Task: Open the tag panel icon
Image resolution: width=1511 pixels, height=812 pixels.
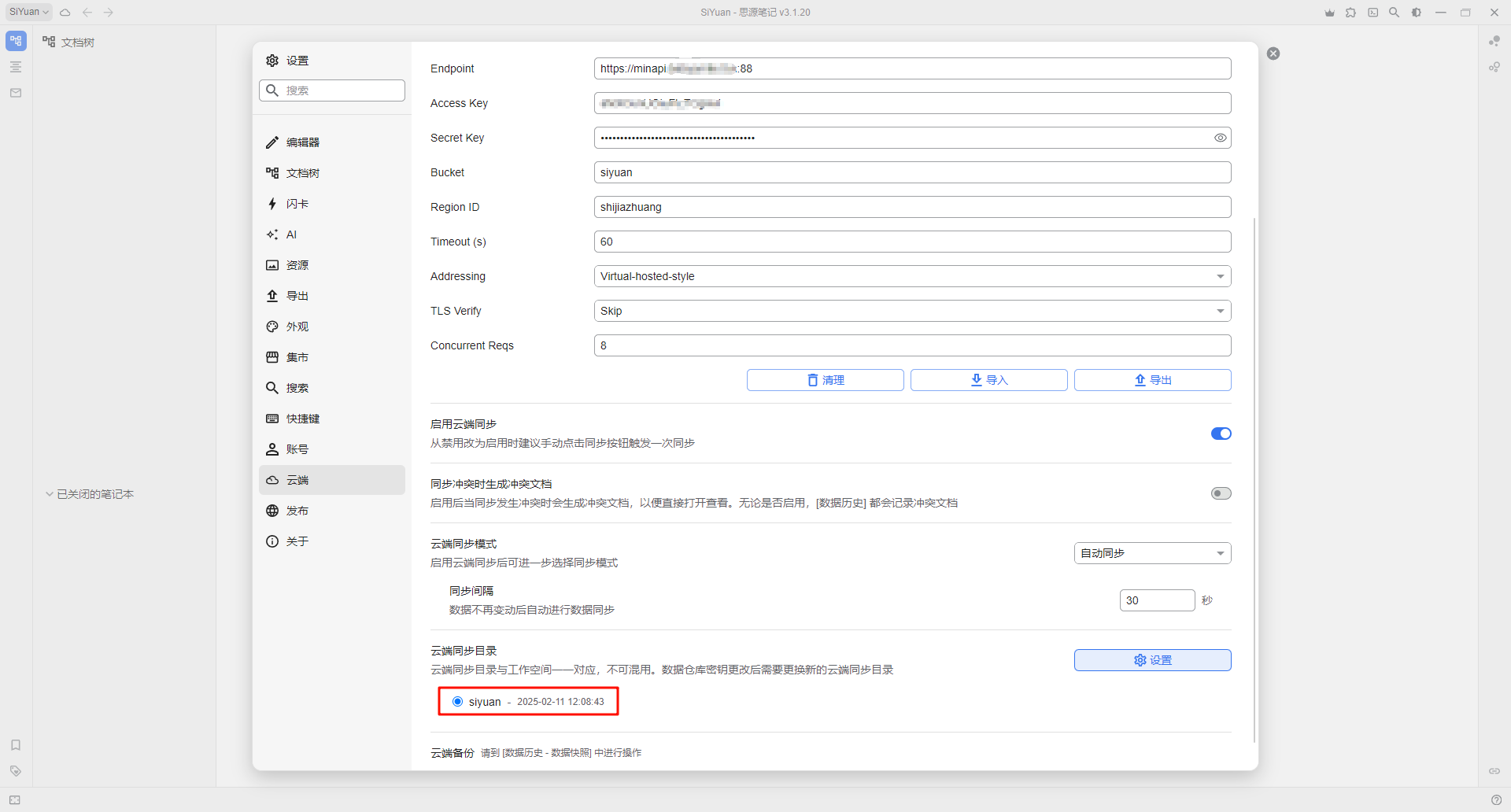Action: (16, 771)
